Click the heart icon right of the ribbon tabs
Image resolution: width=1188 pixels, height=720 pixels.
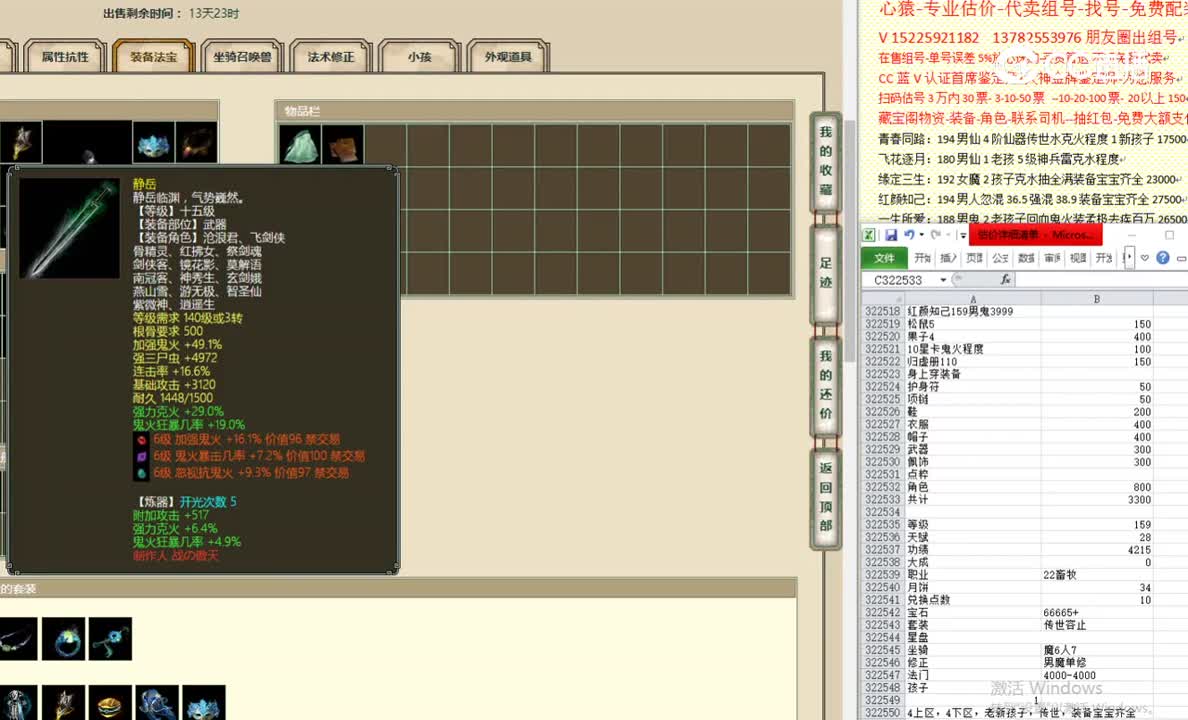(x=1142, y=258)
